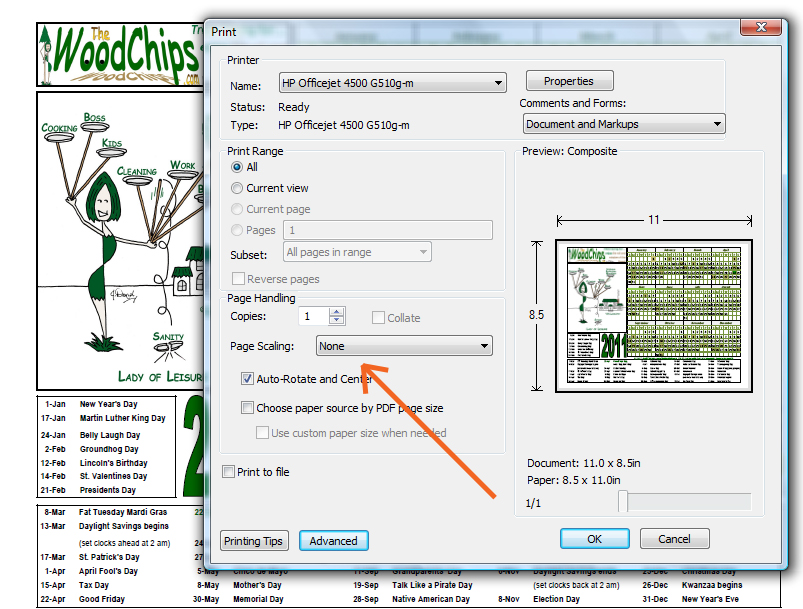This screenshot has width=803, height=609.
Task: Click "April Fool's Day" in document
Action: [108, 571]
